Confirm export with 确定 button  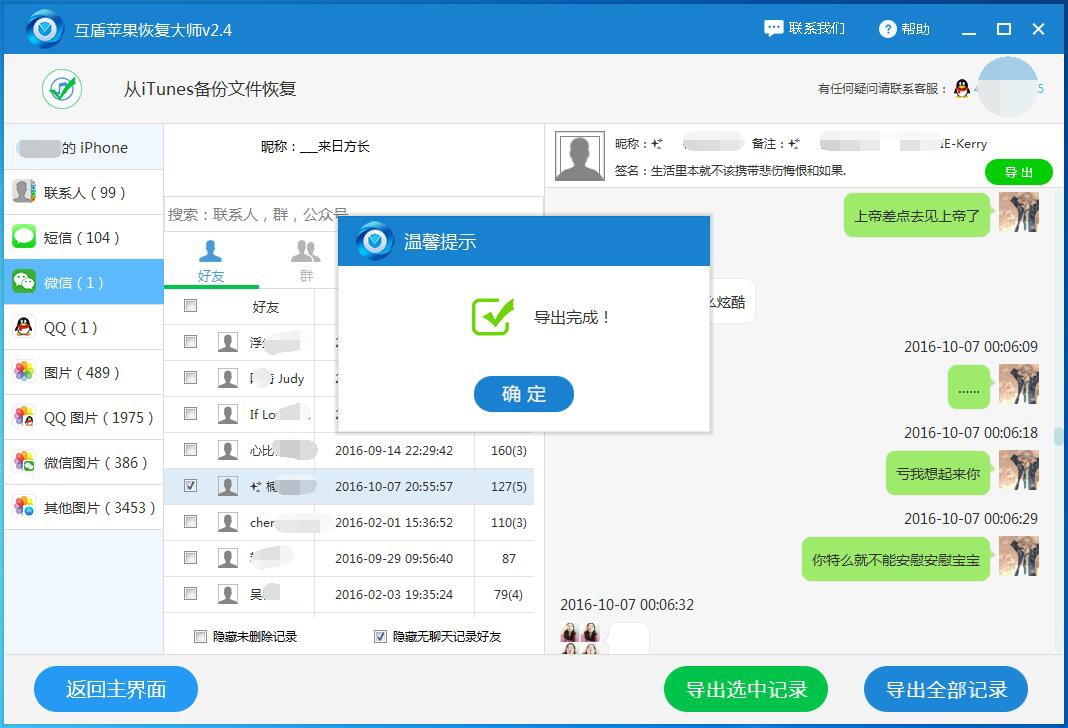point(523,394)
